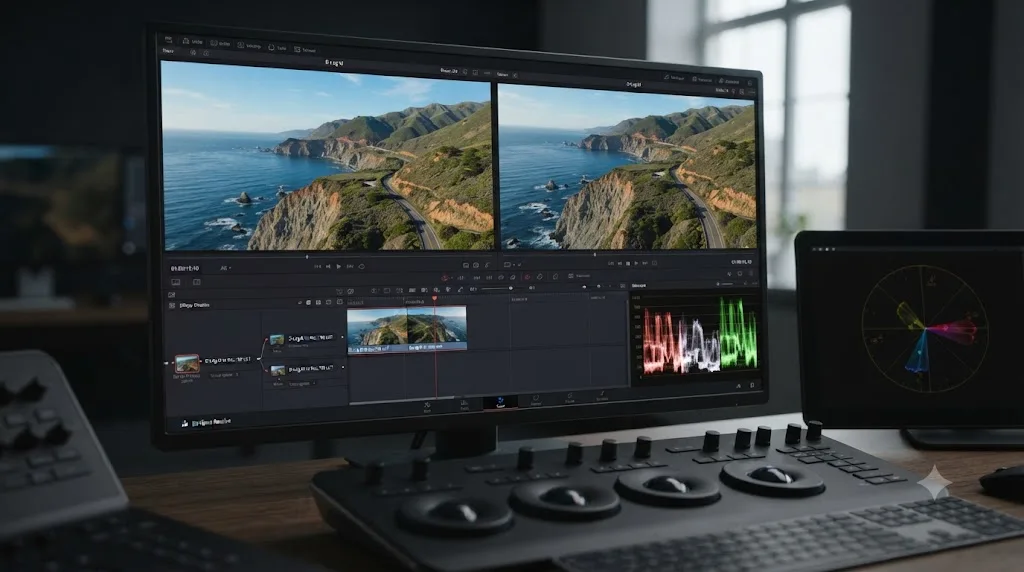Open the second top-left toolbar panel button
The image size is (1024, 572).
220,43
